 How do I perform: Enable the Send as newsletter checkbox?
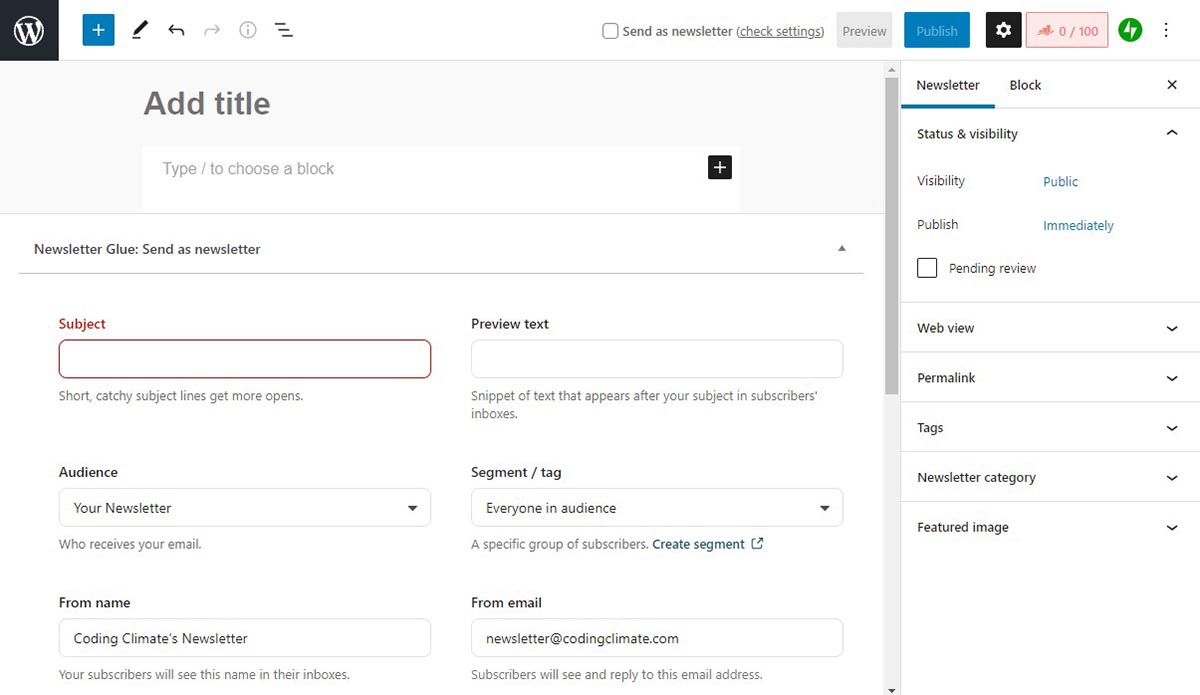(x=610, y=31)
